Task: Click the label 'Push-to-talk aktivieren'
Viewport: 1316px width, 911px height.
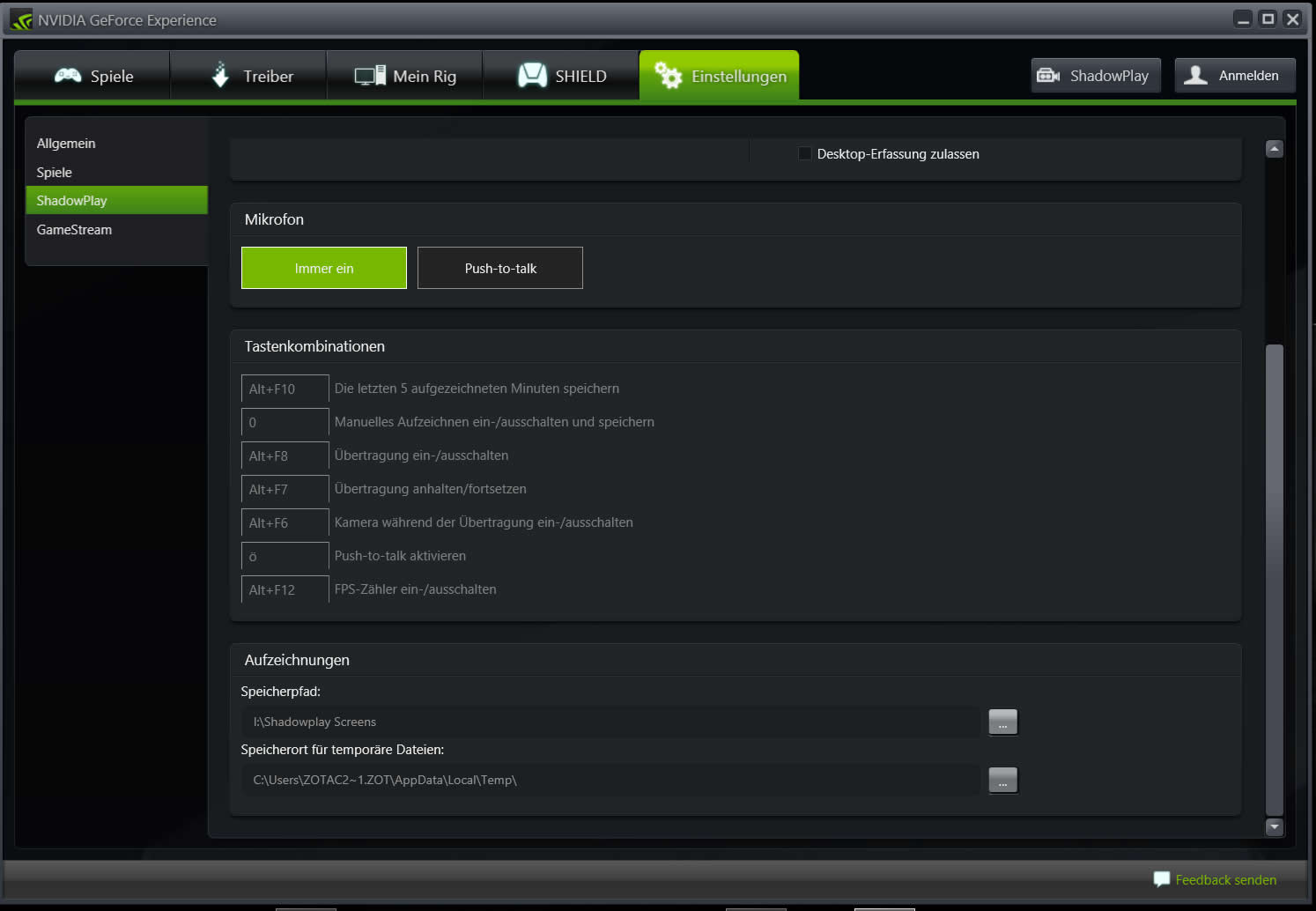Action: 400,556
